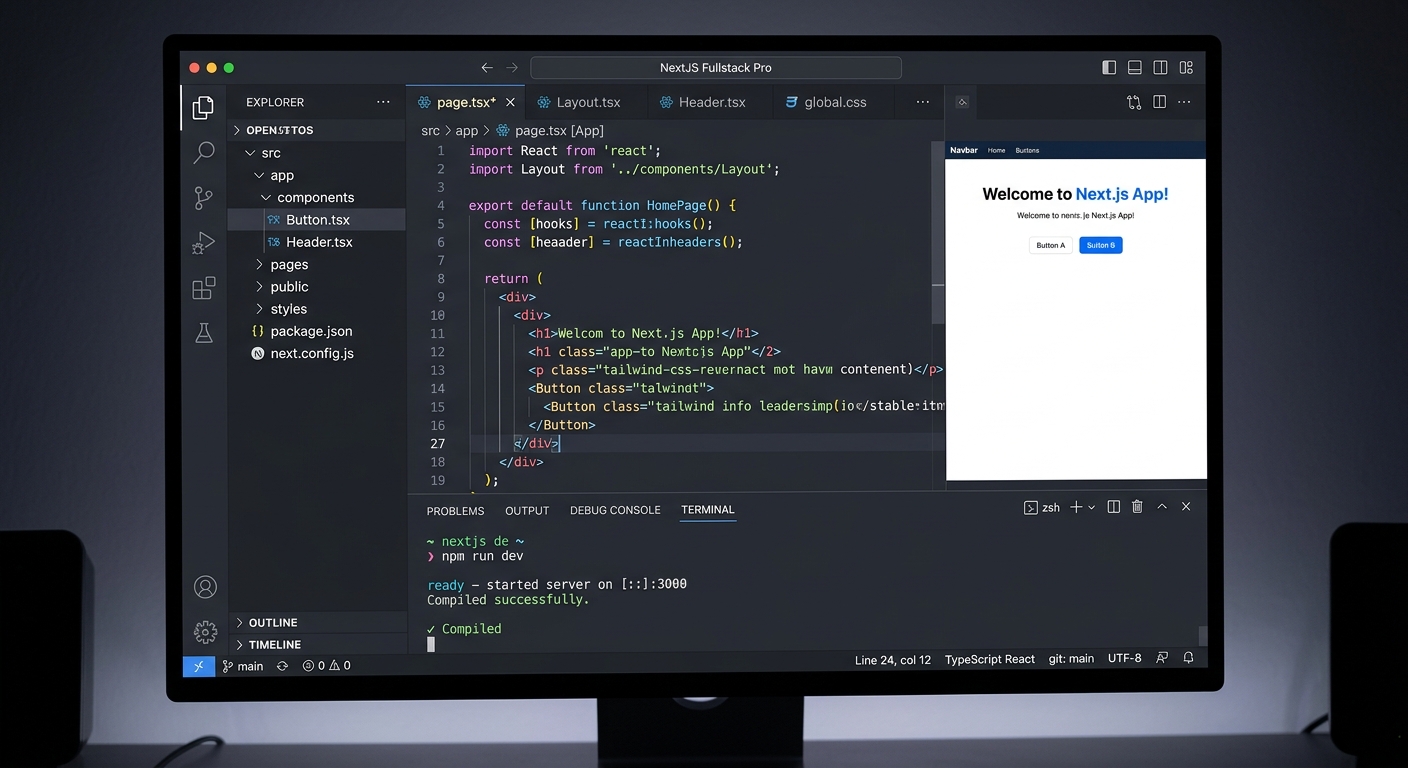Open the Open Changes icon near editor tabs

pos(1133,101)
